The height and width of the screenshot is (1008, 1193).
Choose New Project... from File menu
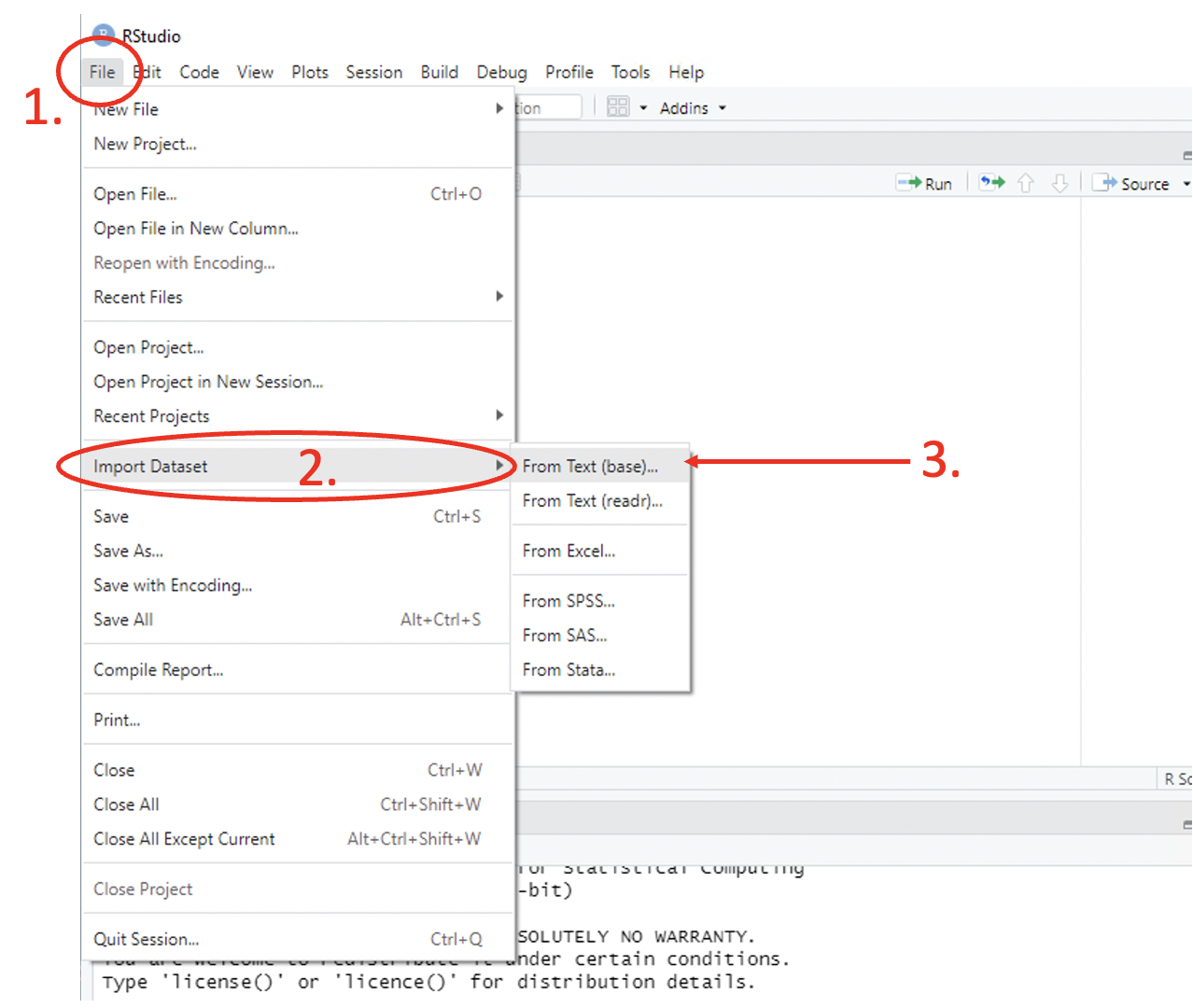pos(299,144)
